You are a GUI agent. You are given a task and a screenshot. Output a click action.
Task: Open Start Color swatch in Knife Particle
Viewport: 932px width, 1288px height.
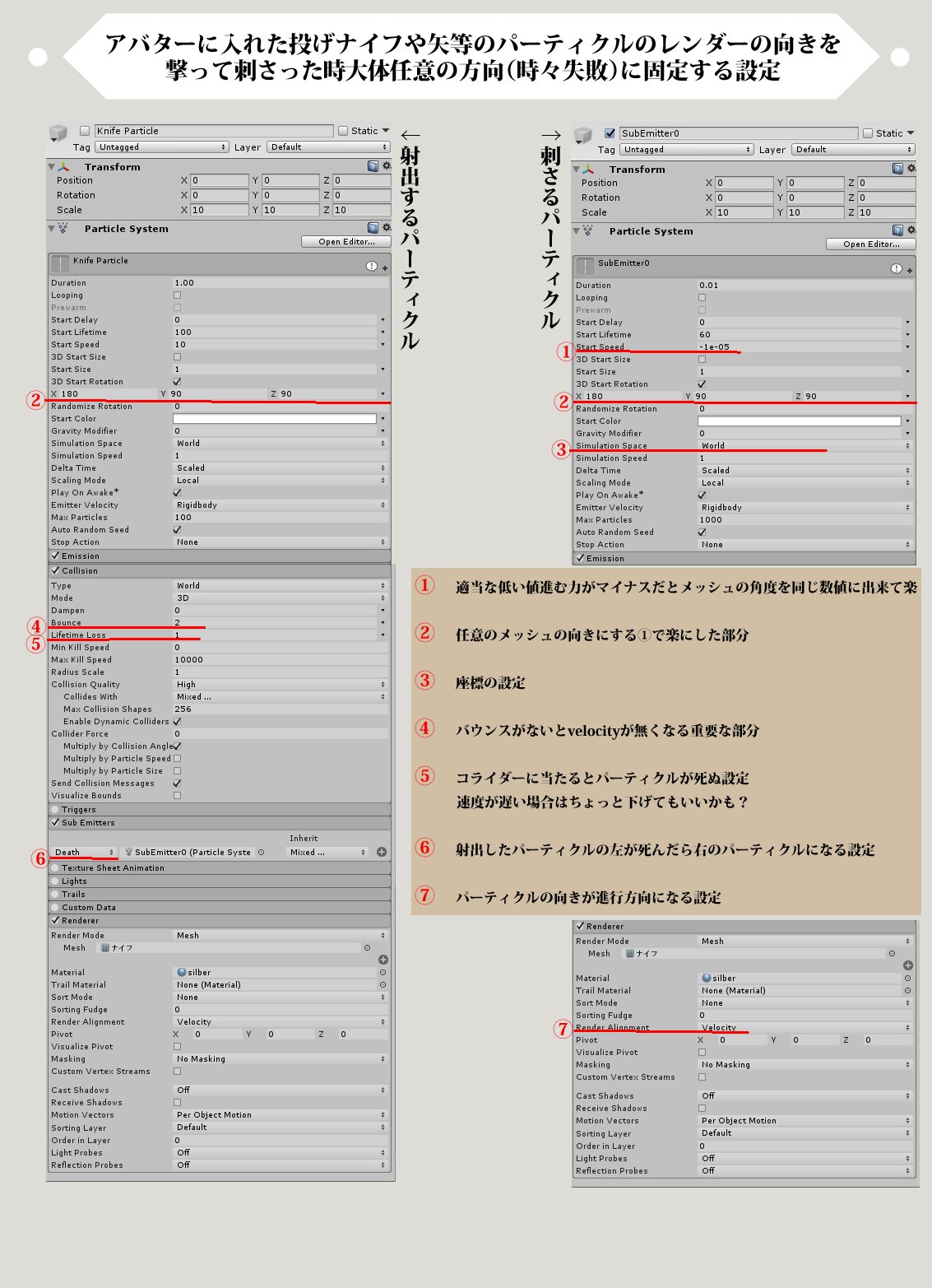275,418
